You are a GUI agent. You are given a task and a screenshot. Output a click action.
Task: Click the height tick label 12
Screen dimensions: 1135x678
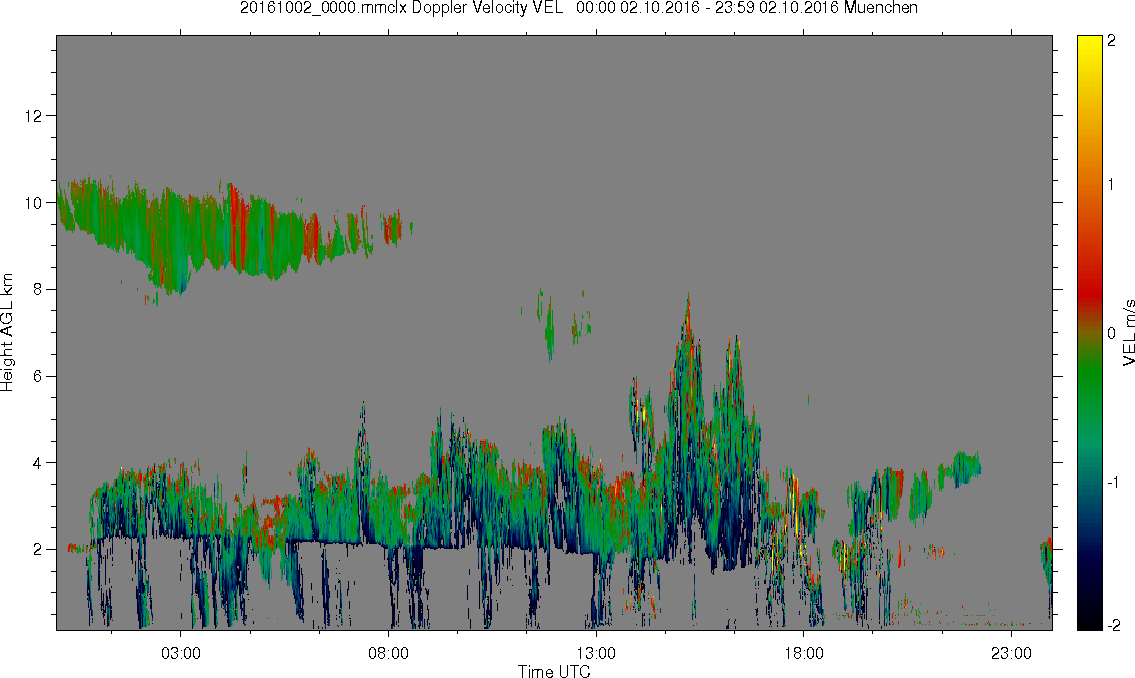pos(33,116)
